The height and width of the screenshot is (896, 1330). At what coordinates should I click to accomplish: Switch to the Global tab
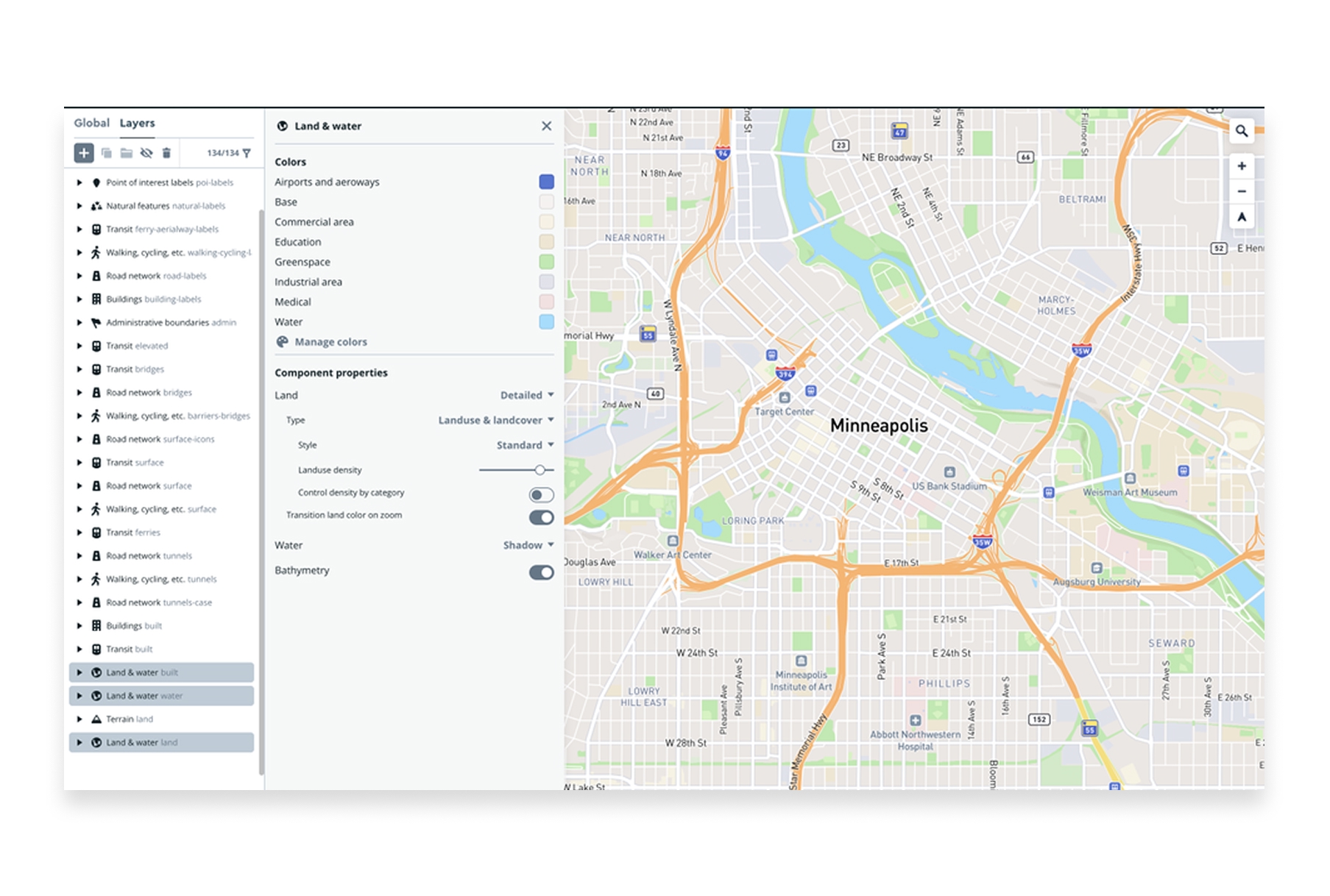91,123
